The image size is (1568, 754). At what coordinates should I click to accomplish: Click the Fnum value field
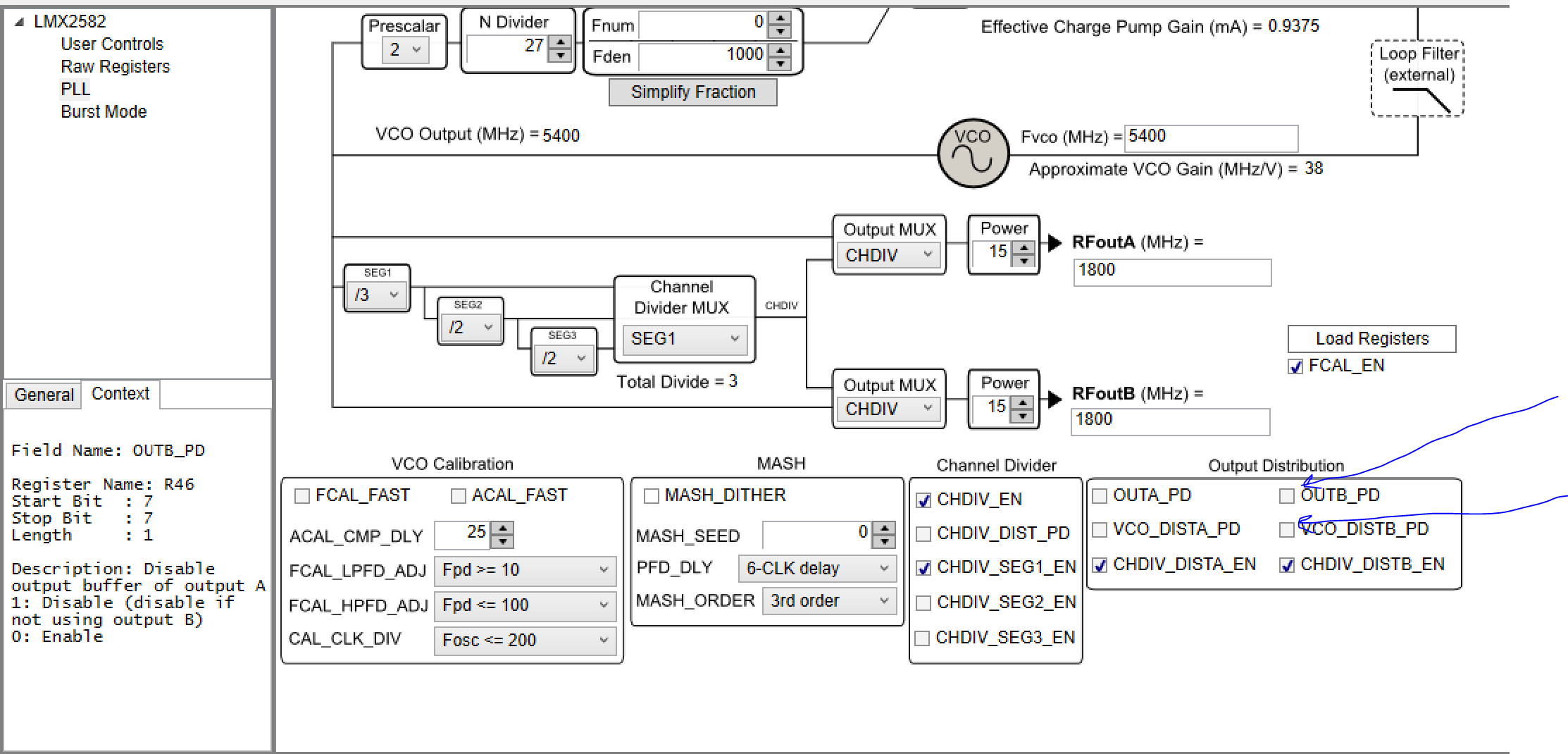pyautogui.click(x=704, y=25)
